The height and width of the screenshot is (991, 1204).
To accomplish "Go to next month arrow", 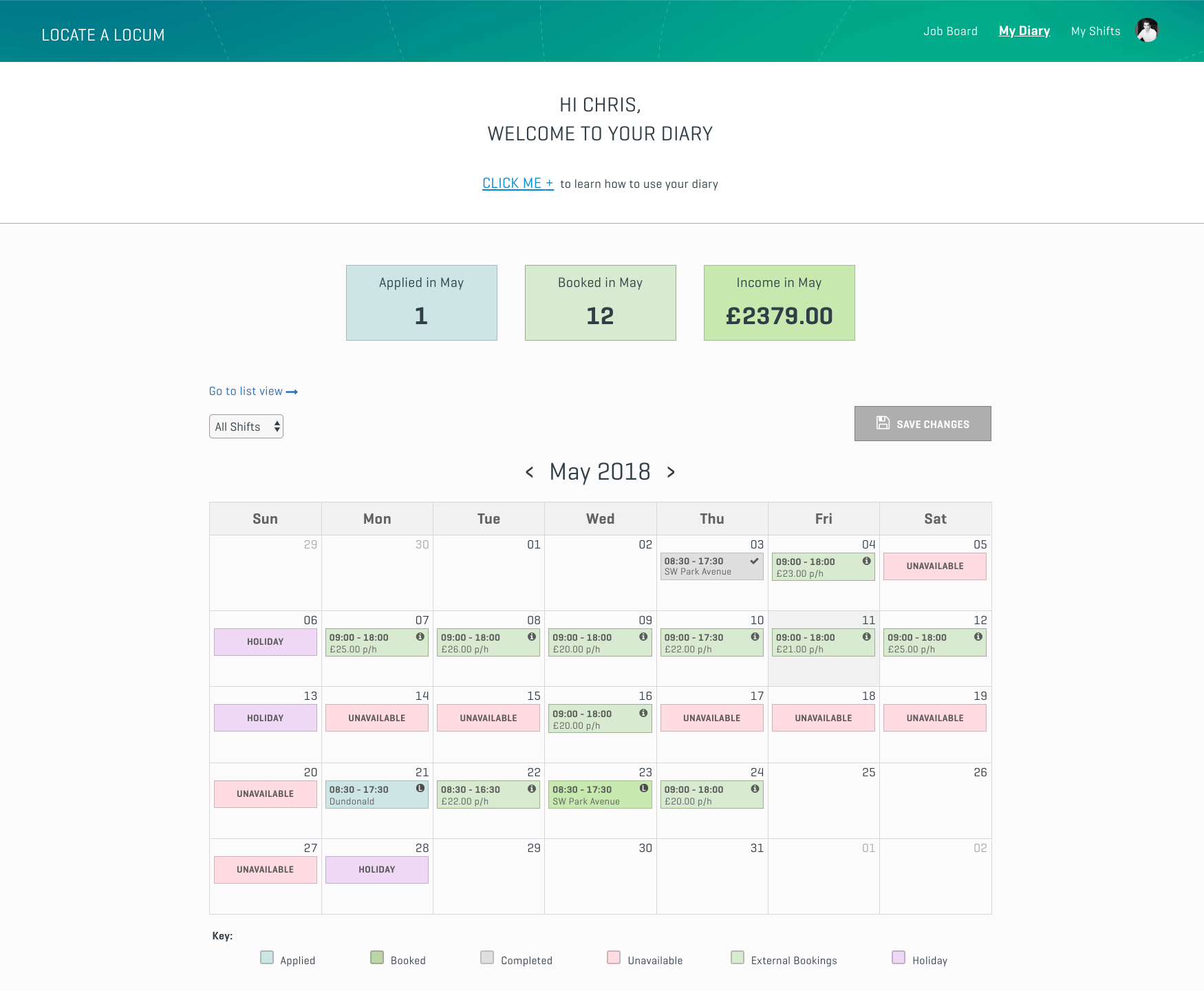I will coord(671,472).
